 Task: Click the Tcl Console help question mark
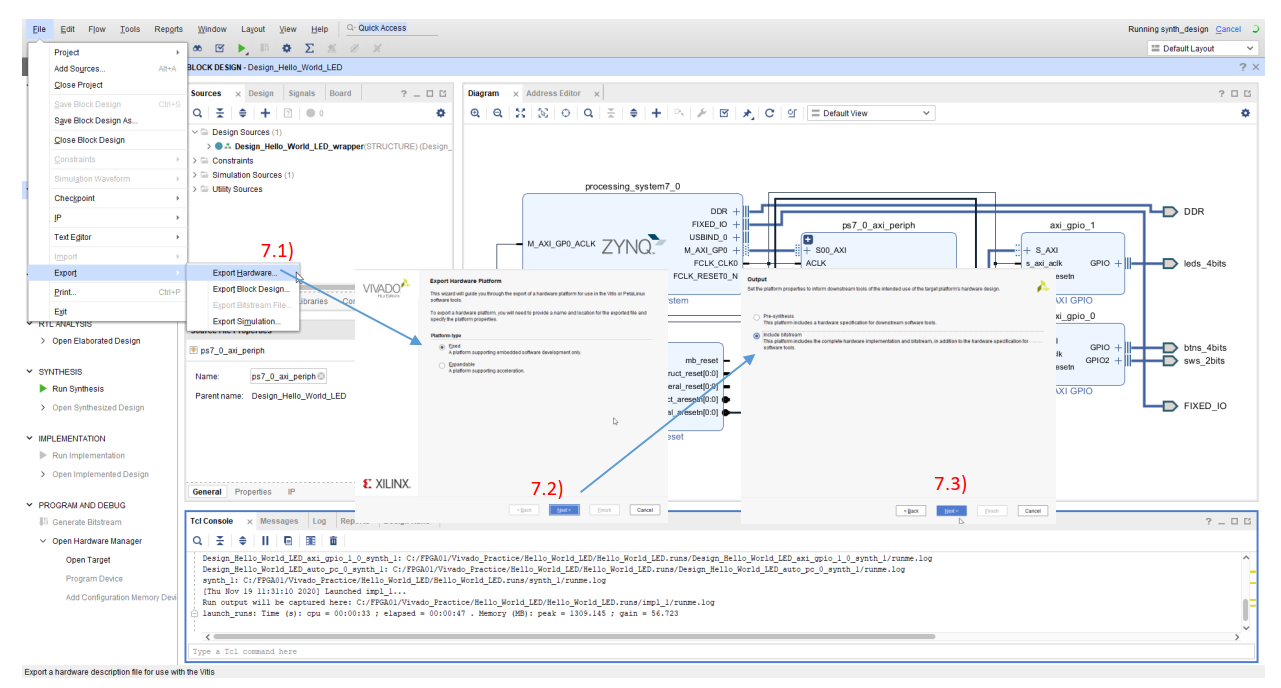pyautogui.click(x=1209, y=522)
